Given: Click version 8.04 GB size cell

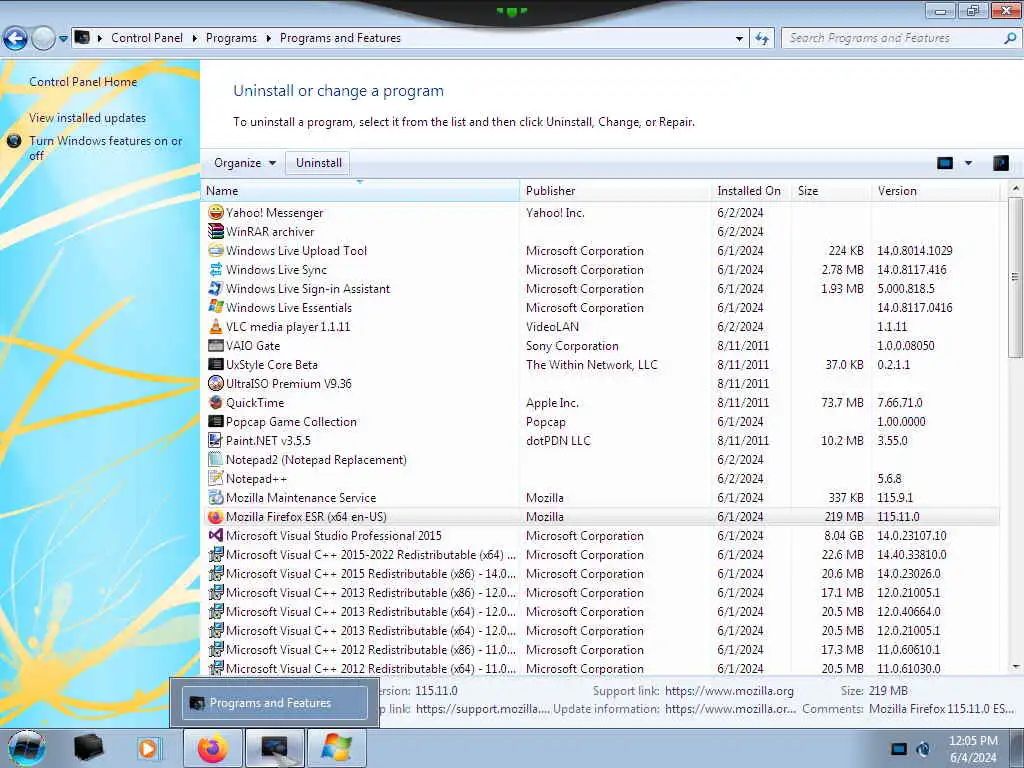Looking at the screenshot, I should (x=844, y=536).
